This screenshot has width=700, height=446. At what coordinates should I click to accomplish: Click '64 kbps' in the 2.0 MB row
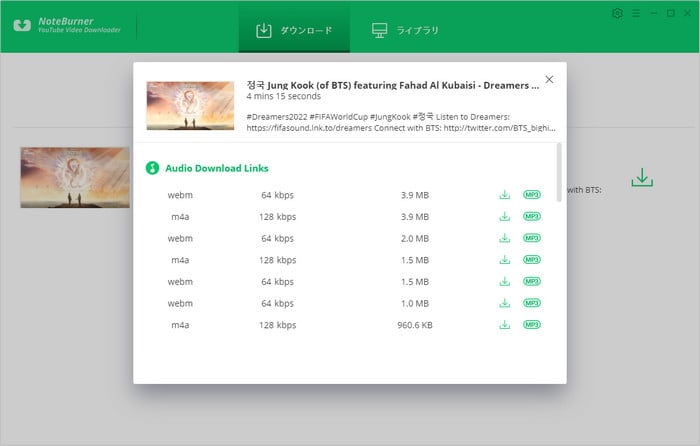(278, 238)
